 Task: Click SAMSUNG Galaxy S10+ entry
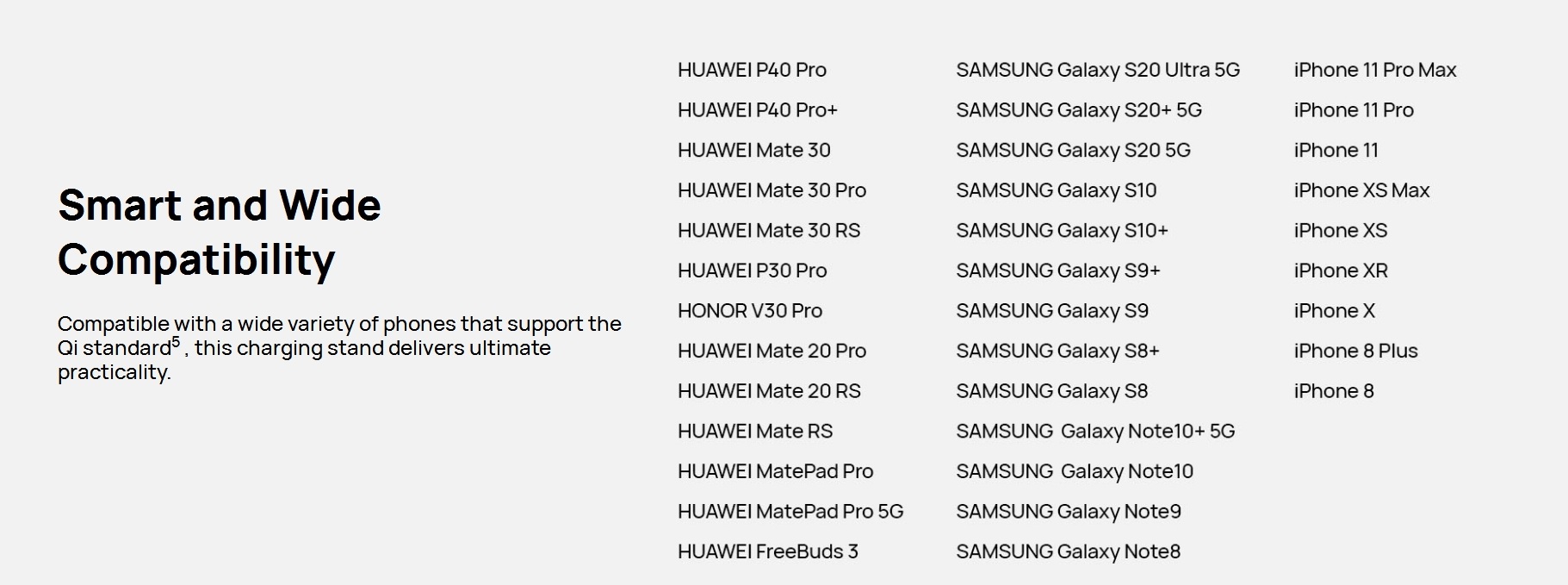tap(1062, 231)
